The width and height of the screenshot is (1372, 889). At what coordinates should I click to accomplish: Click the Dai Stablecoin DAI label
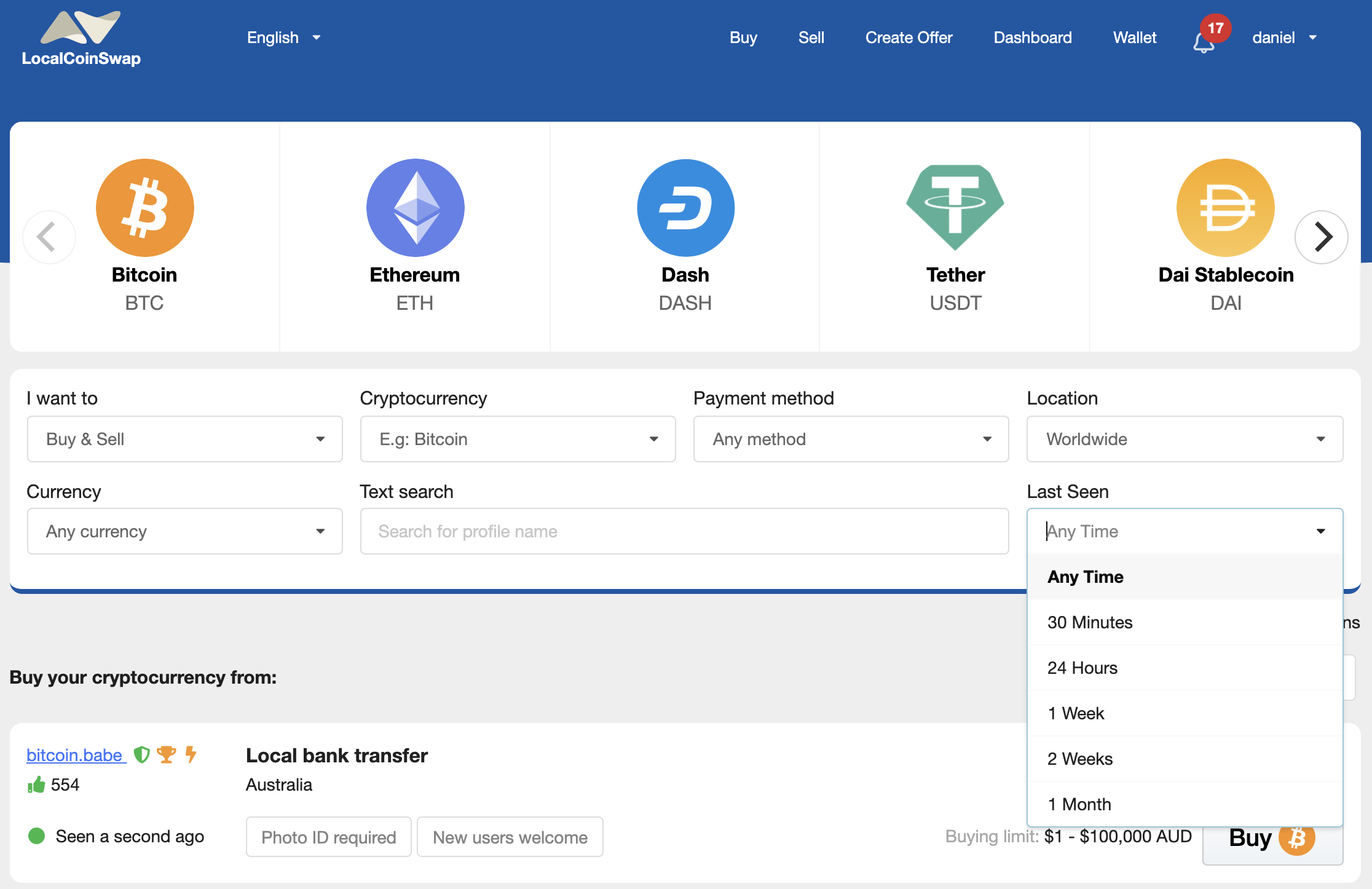point(1226,288)
